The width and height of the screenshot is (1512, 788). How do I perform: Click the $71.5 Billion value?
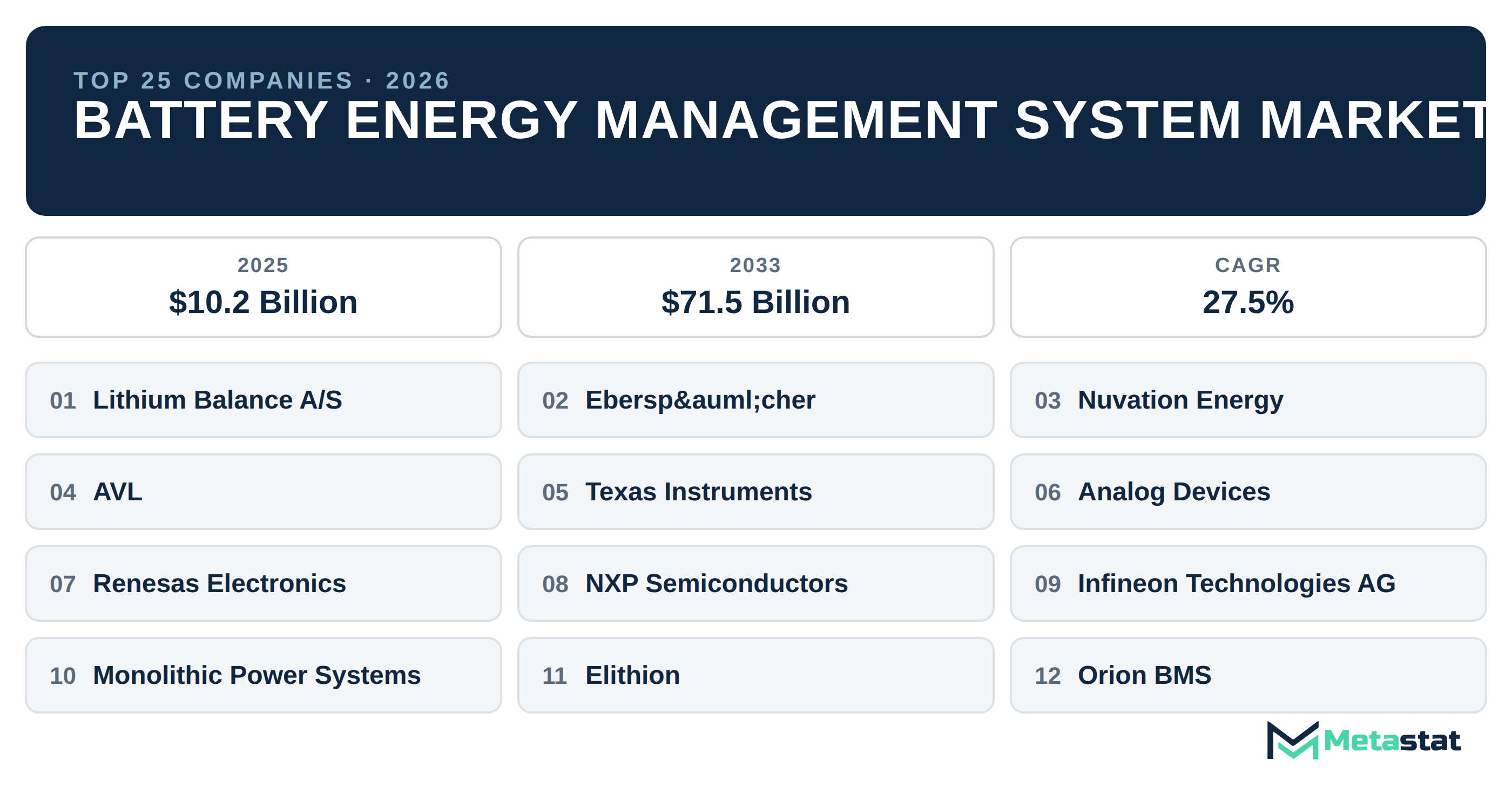point(755,302)
